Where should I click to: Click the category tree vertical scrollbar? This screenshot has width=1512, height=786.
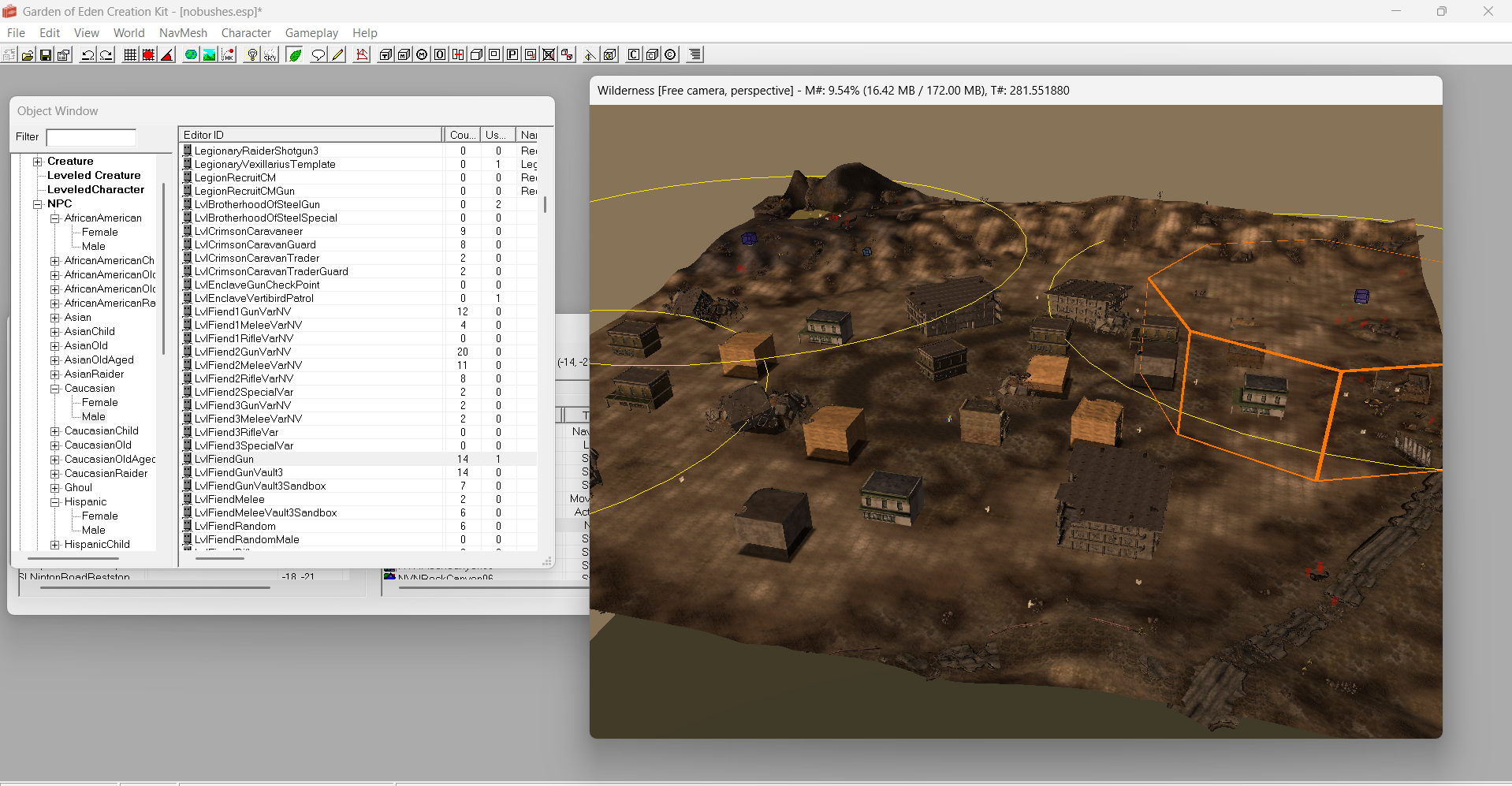163,269
